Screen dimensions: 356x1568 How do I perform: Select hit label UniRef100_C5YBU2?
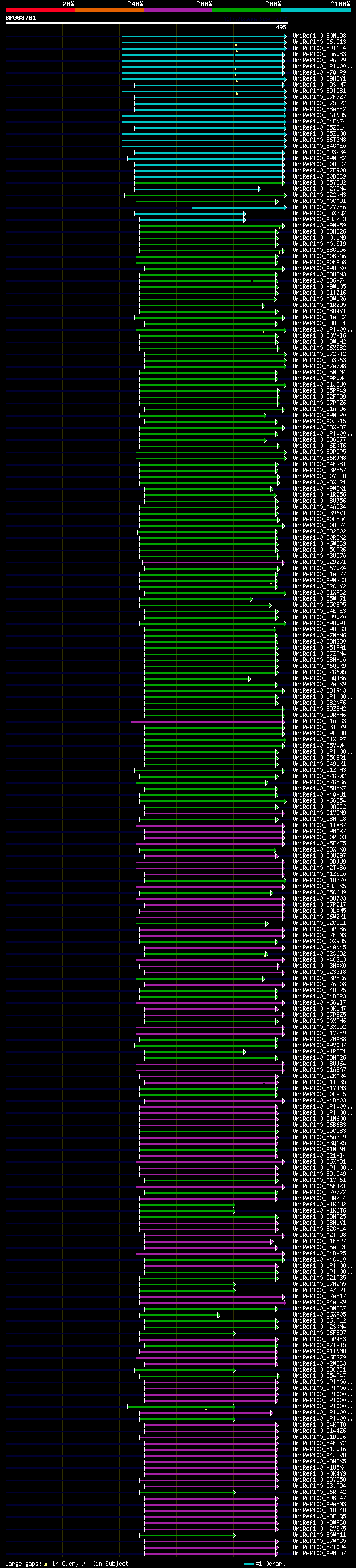(319, 182)
